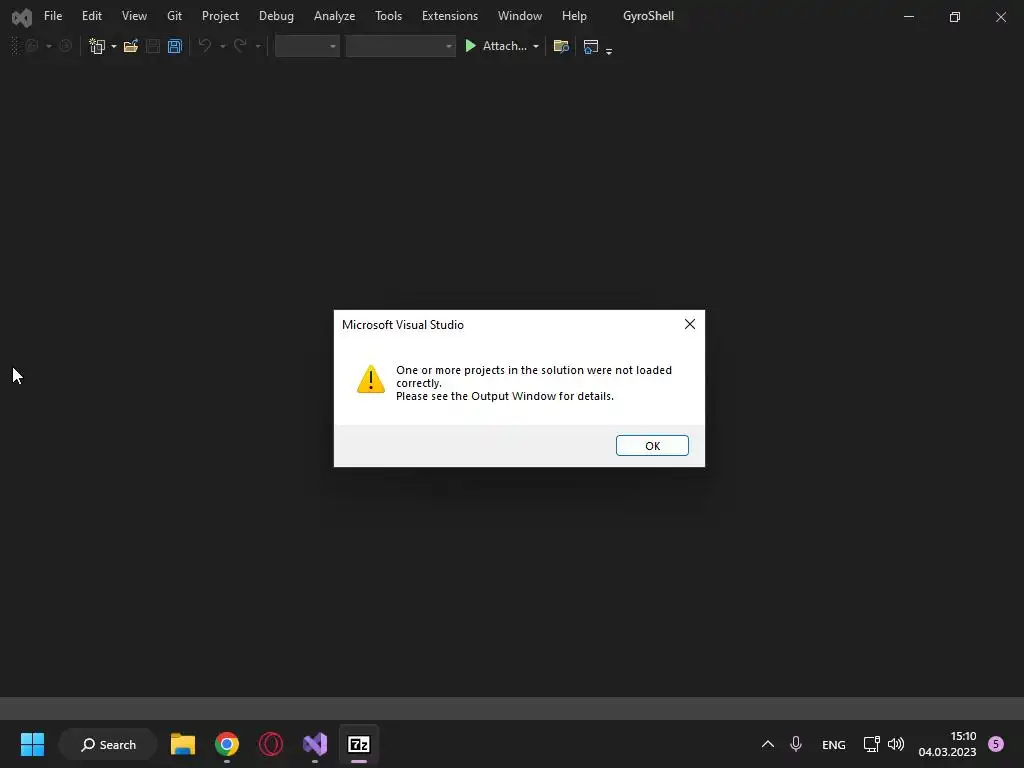
Task: Click the window layout toolbar icon
Action: (590, 46)
